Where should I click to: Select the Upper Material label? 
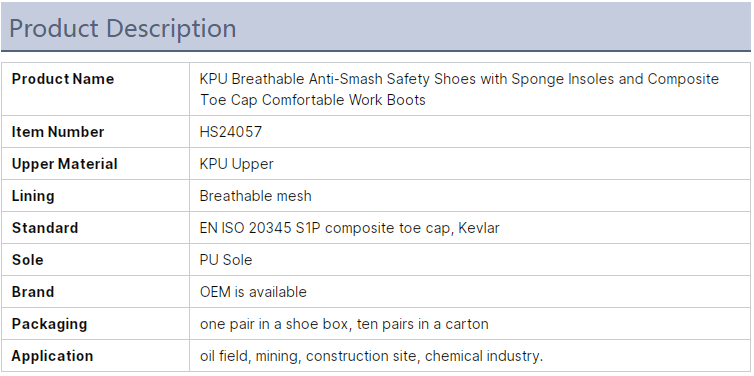pyautogui.click(x=64, y=164)
